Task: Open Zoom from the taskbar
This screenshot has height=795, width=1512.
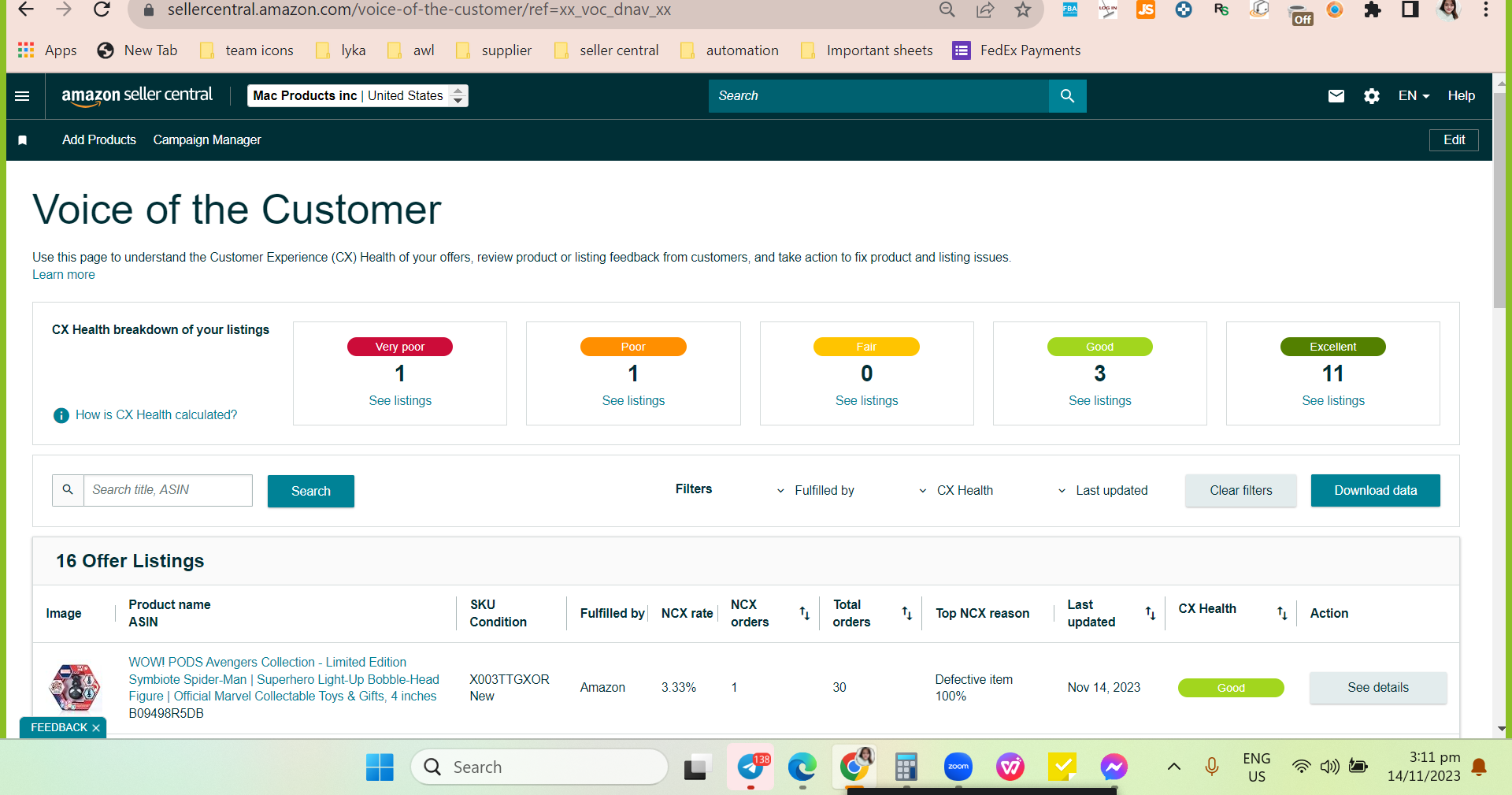Action: point(958,767)
